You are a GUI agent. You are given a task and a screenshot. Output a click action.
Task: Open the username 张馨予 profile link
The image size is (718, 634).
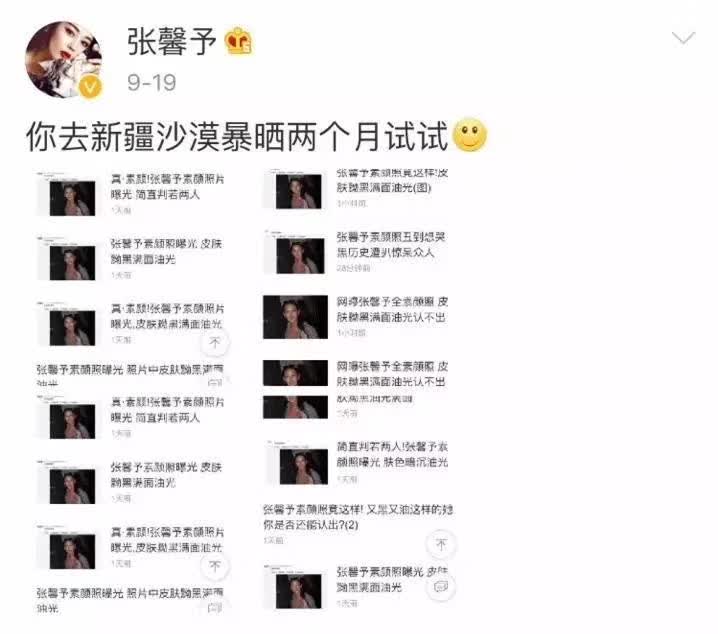click(x=171, y=41)
